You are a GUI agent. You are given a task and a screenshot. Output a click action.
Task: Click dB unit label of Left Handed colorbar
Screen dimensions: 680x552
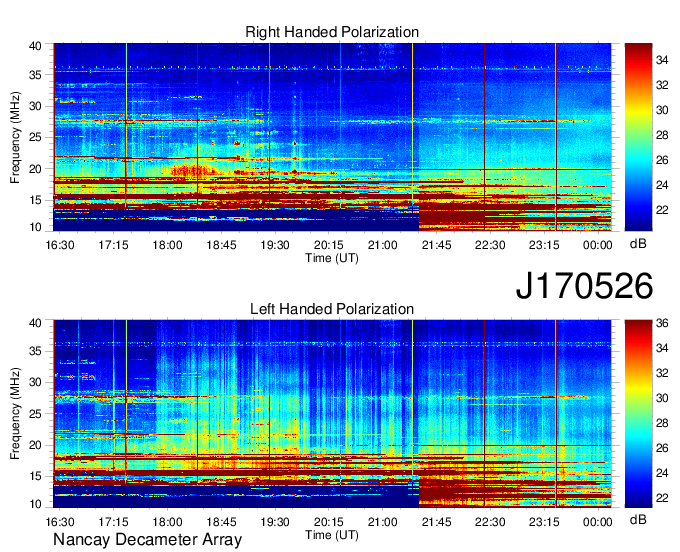click(638, 519)
